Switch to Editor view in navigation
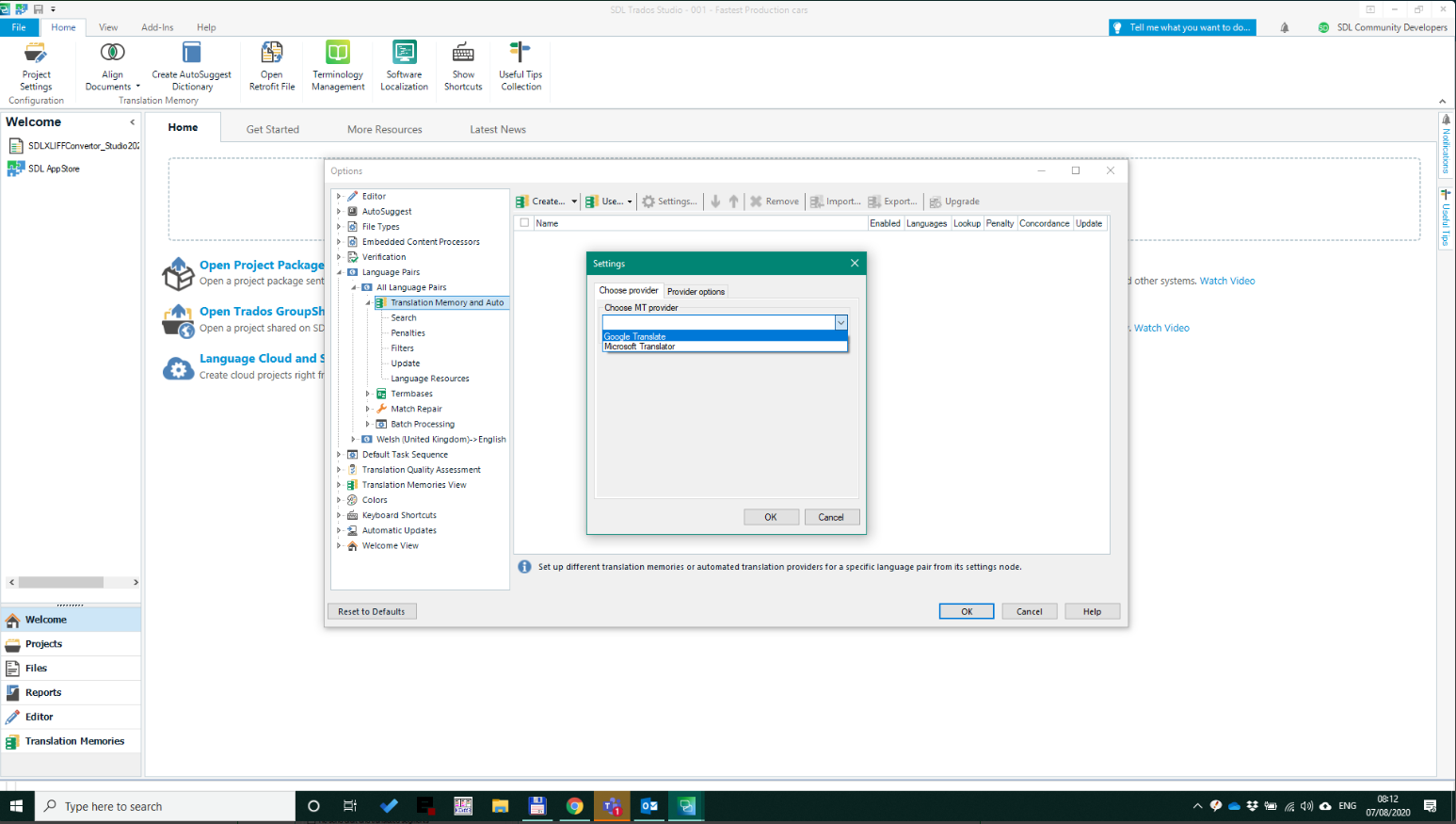Screen dimensions: 1456x824 [x=71, y=717]
